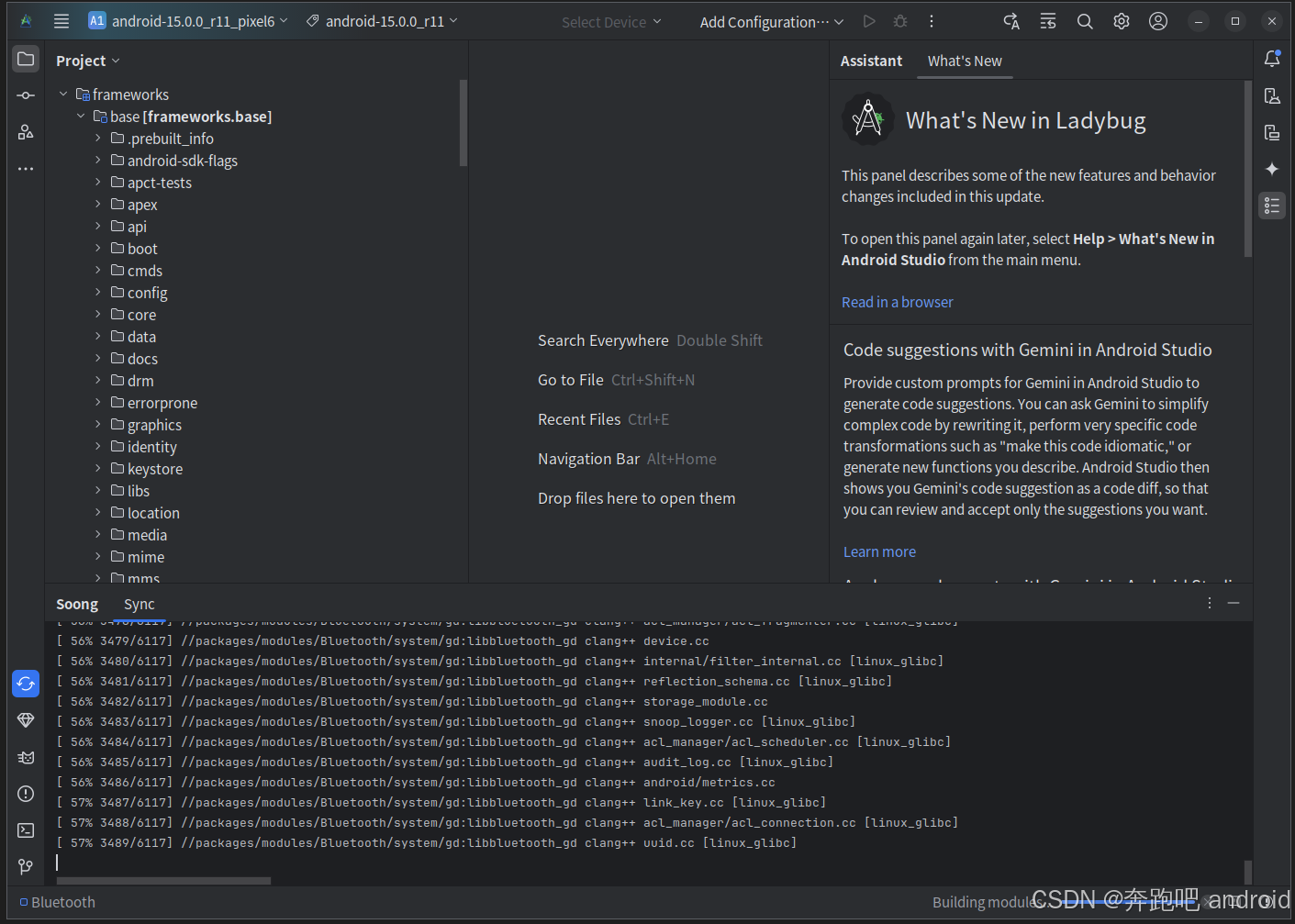1295x924 pixels.
Task: Start debugging with the bug icon
Action: click(900, 21)
